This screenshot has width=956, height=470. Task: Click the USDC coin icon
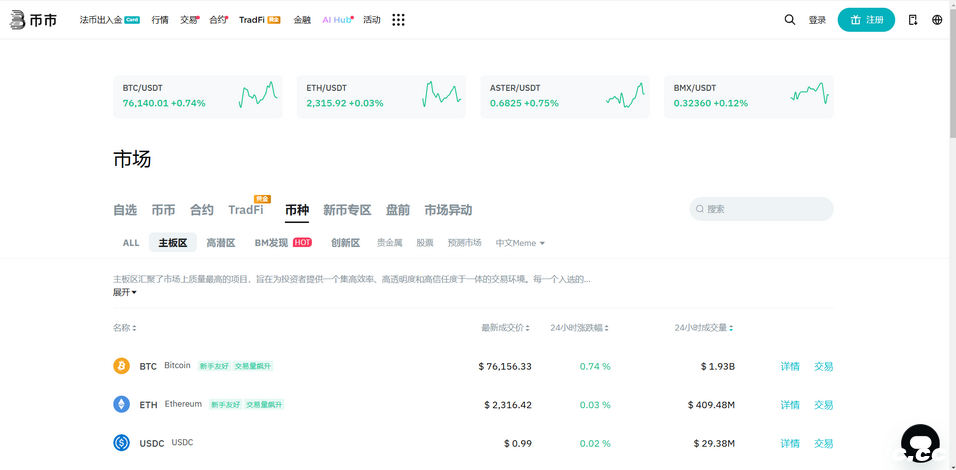[122, 443]
